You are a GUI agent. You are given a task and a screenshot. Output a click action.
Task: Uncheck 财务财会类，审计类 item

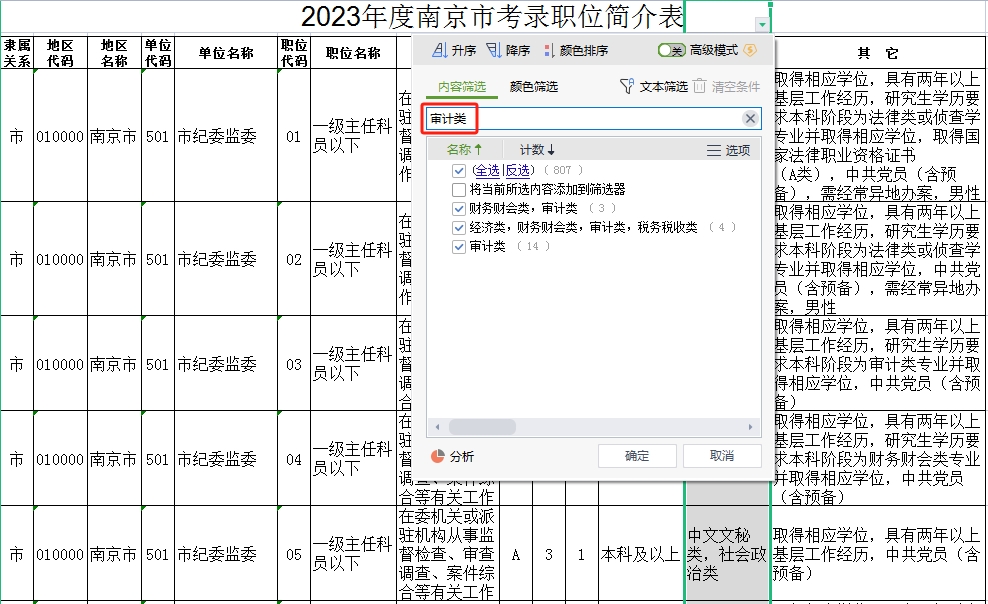459,208
